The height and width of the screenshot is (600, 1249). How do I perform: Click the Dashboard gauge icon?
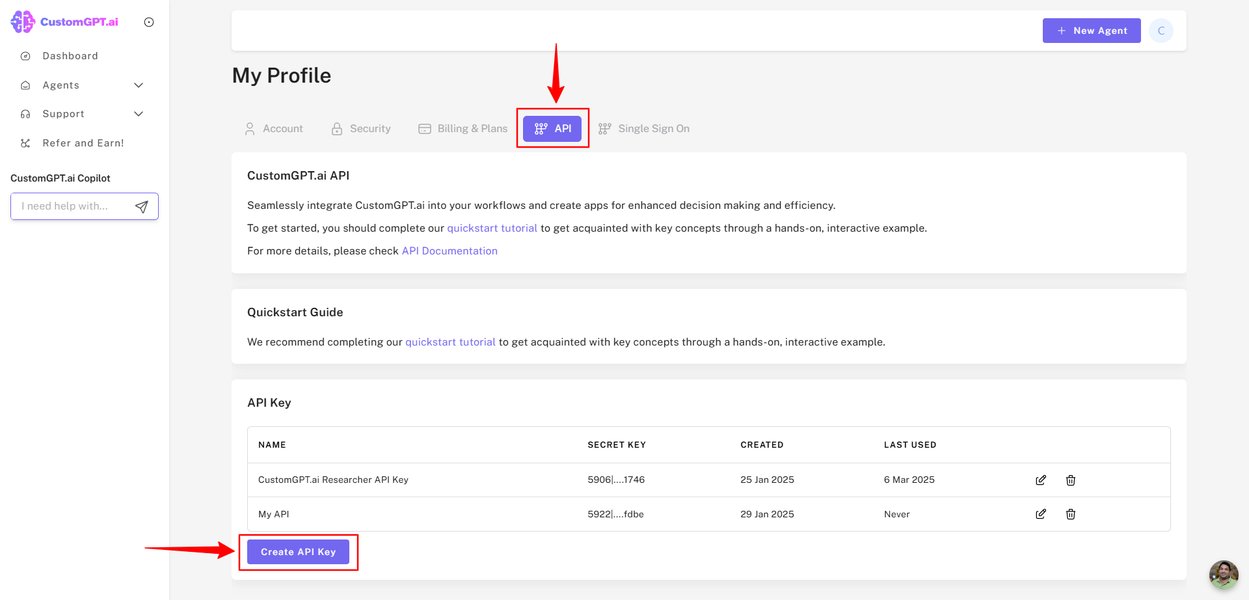[x=25, y=56]
